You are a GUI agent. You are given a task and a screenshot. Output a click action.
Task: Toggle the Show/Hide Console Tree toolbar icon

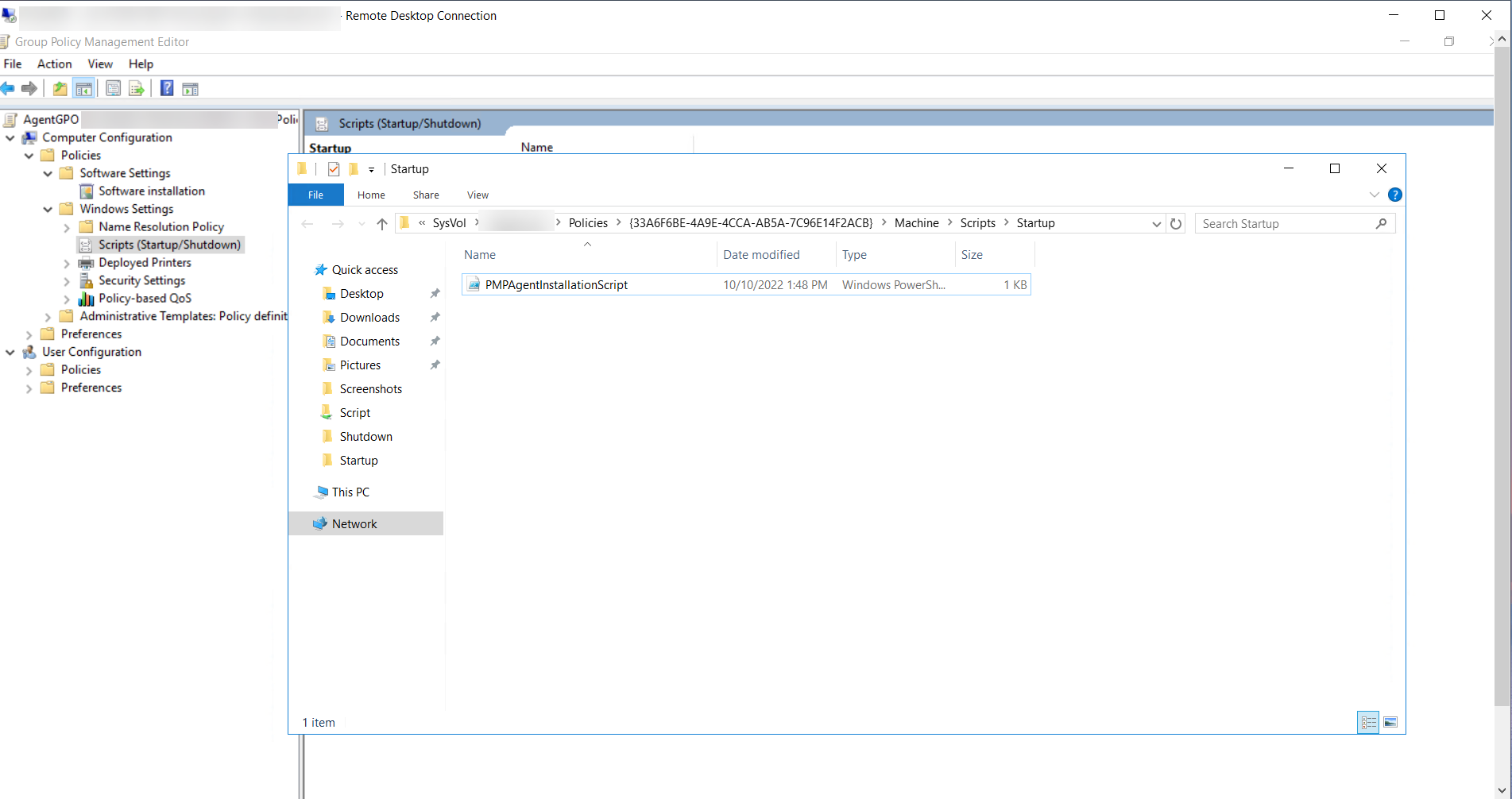tap(83, 88)
